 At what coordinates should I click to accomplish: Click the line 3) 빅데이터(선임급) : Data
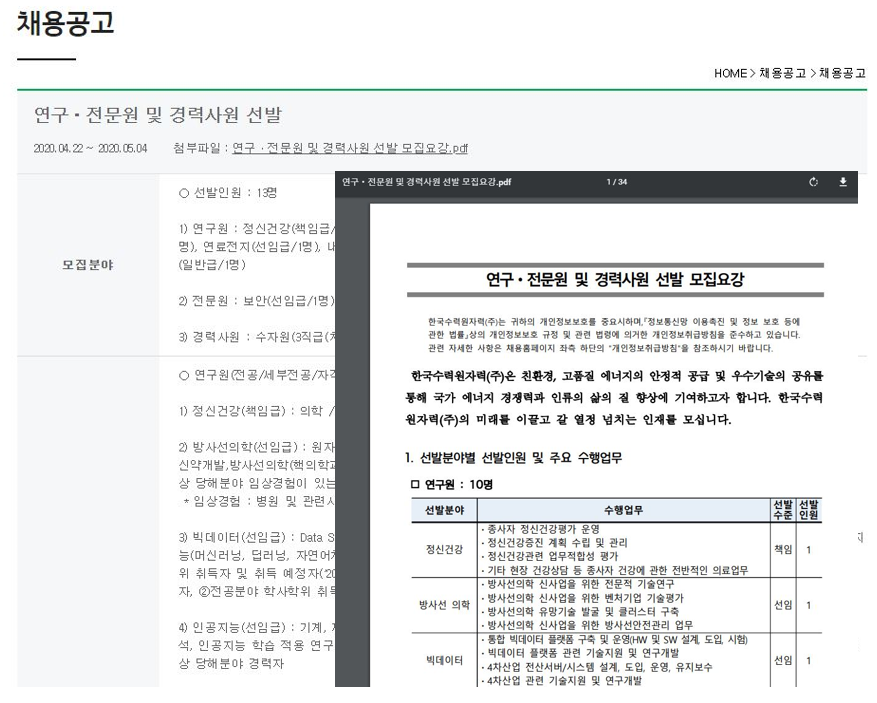click(257, 537)
